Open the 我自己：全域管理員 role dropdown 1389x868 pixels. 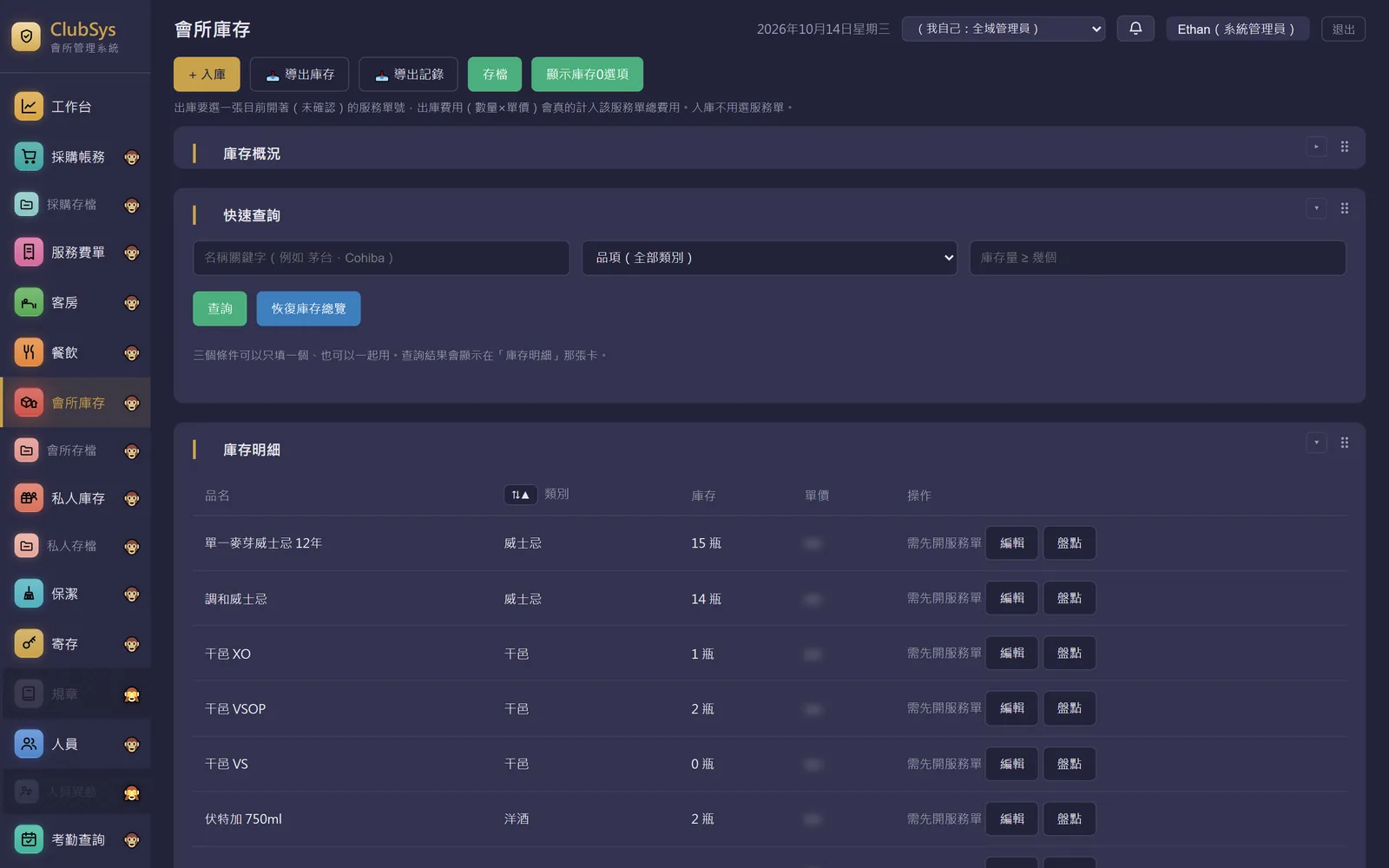pos(1004,29)
